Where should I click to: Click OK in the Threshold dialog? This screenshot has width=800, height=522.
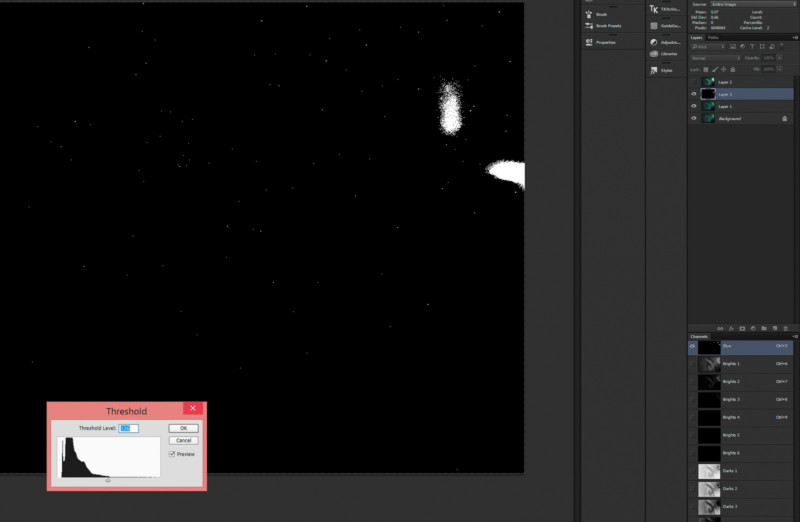point(183,428)
